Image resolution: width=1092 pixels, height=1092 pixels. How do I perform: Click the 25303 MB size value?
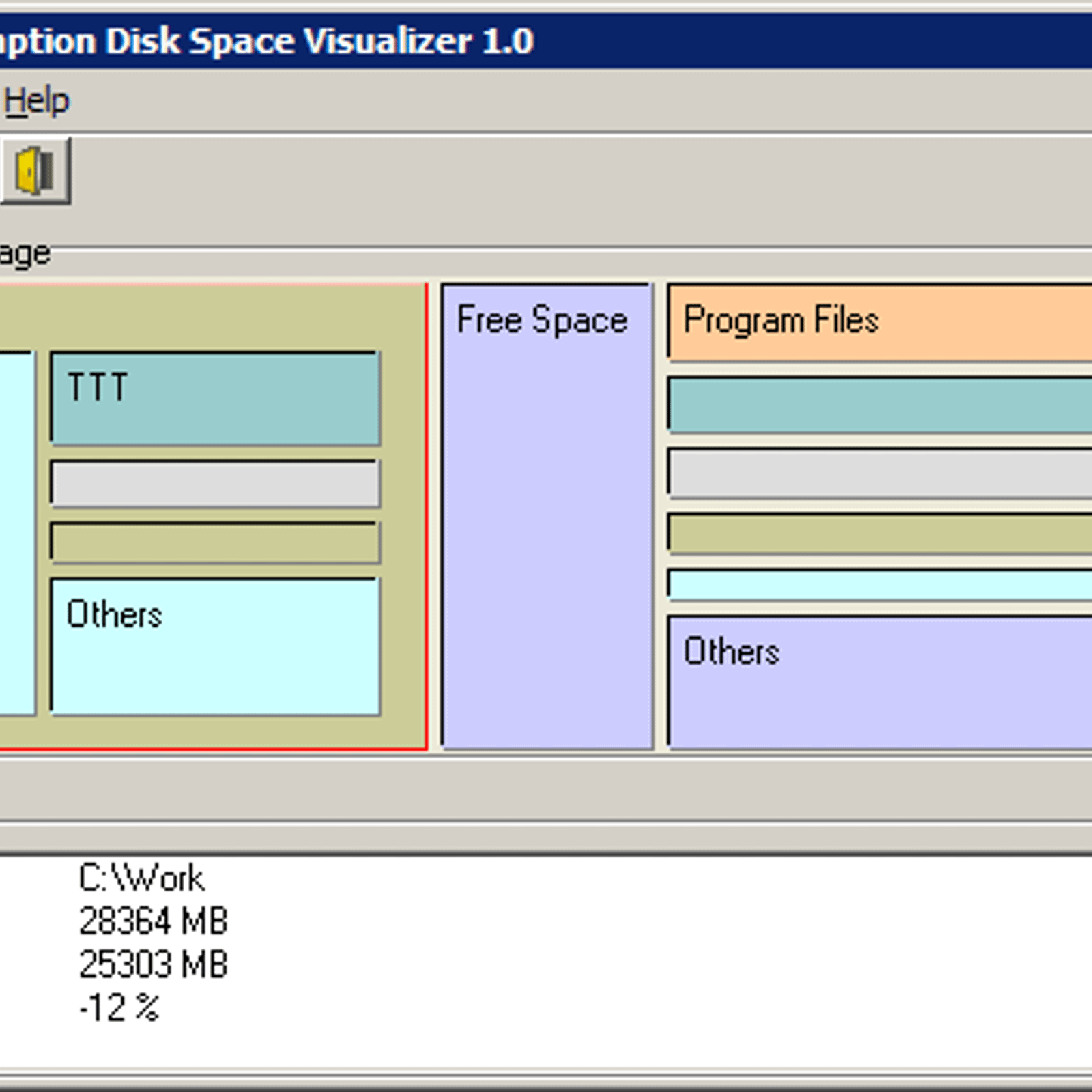click(x=153, y=964)
